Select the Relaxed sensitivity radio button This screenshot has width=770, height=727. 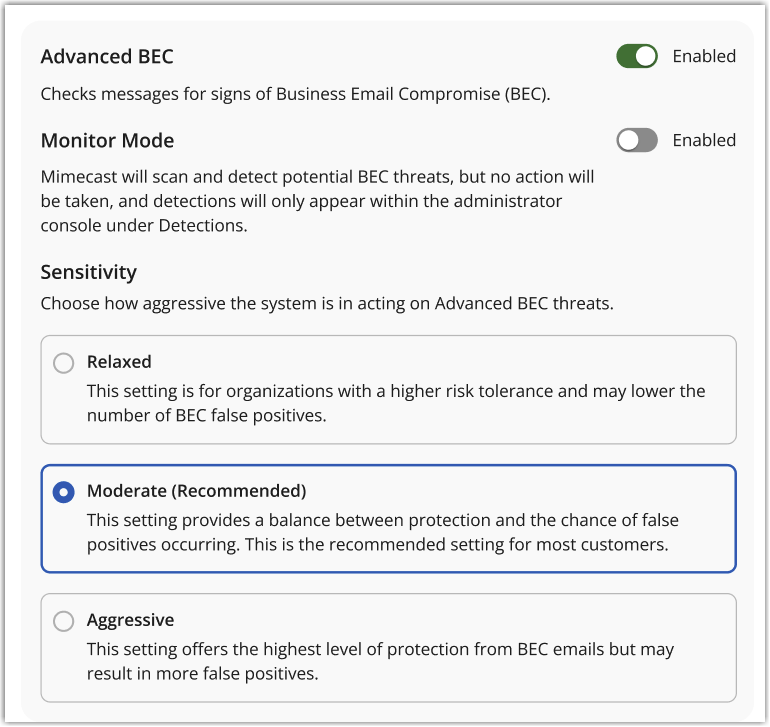(64, 363)
